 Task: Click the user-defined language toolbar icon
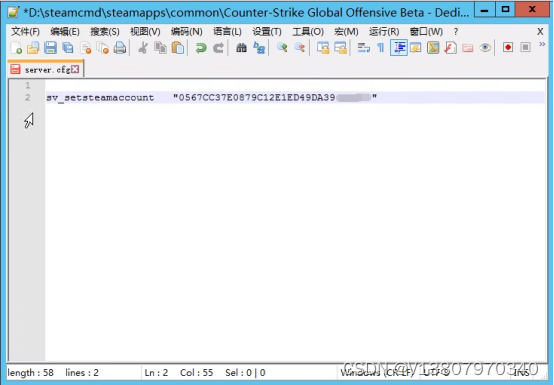tap(416, 47)
